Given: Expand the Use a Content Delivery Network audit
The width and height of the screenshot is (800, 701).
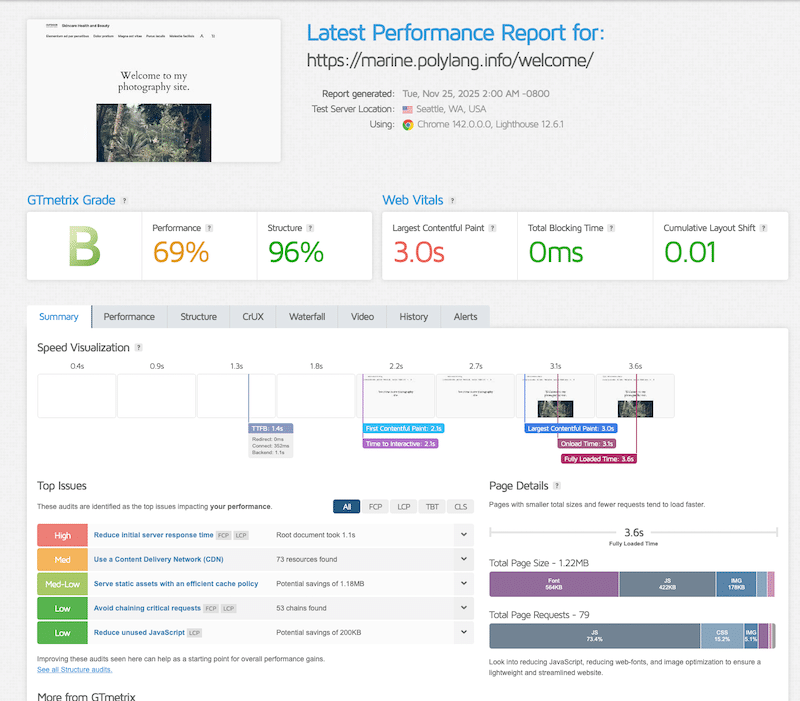Looking at the screenshot, I should [463, 559].
